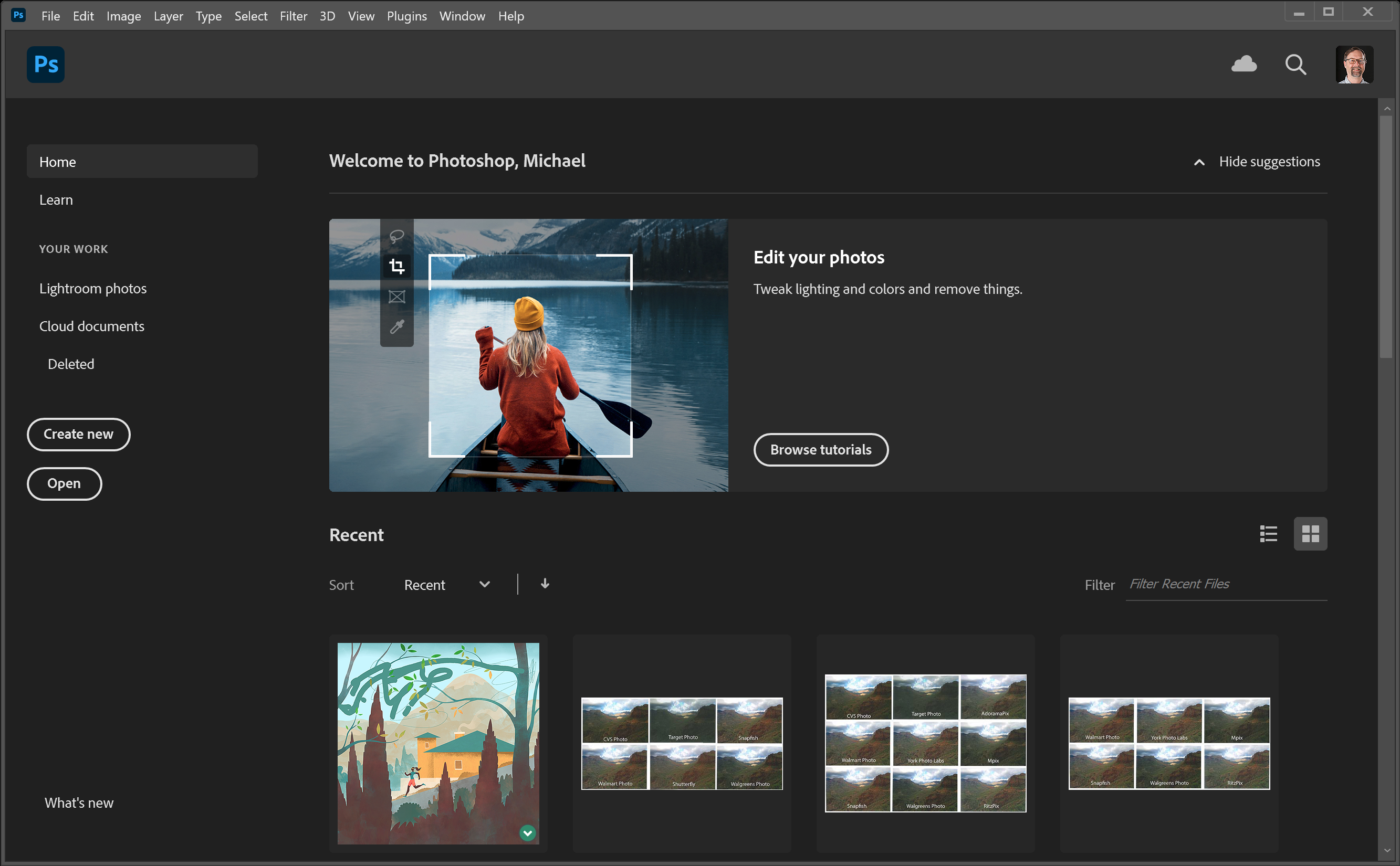Screen dimensions: 1400x866
Task: Click the Create new button
Action: [79, 434]
